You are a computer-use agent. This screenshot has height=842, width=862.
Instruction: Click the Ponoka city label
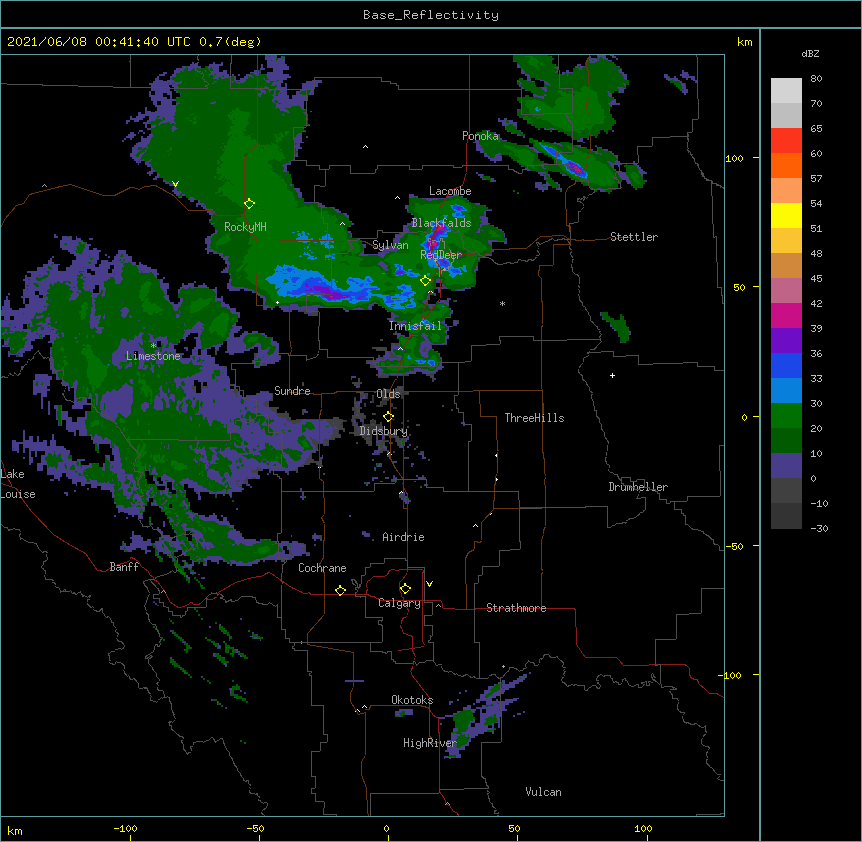[x=480, y=136]
